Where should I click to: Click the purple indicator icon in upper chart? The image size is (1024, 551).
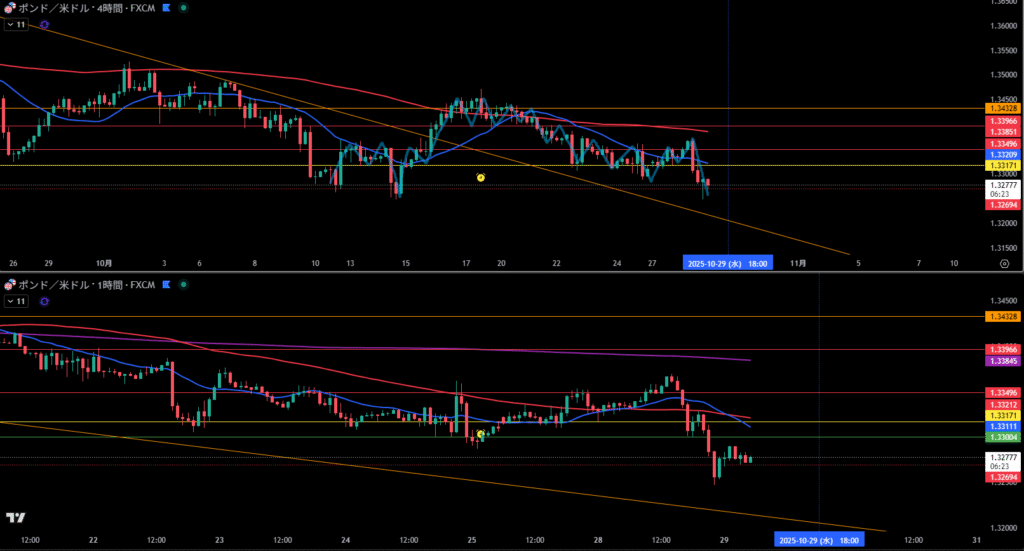[44, 23]
